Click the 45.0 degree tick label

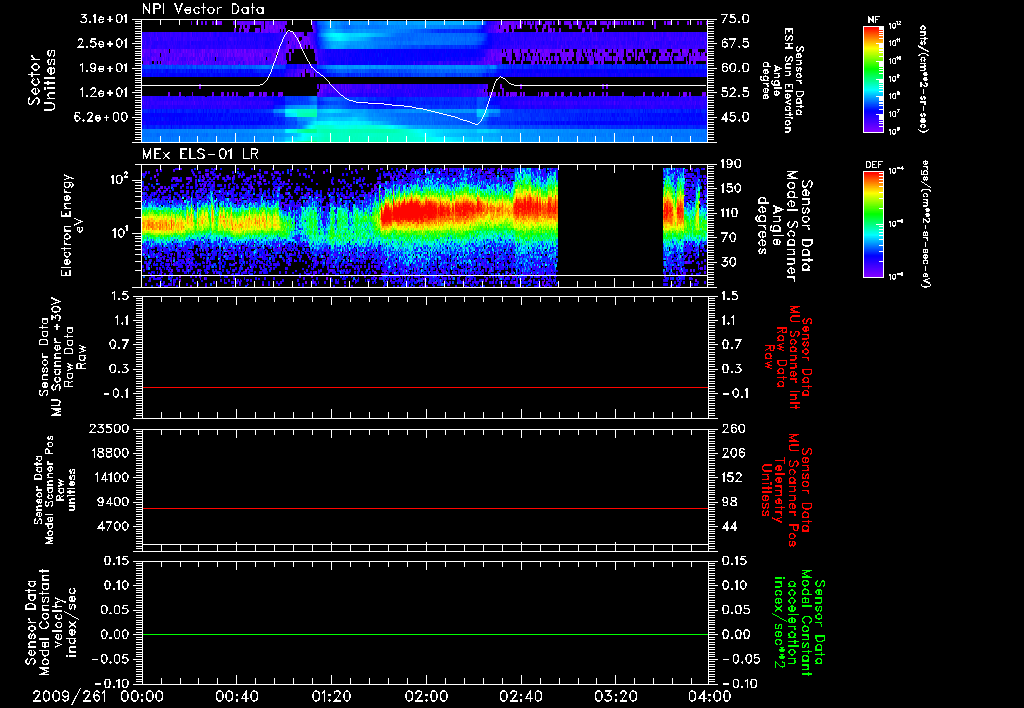click(735, 118)
